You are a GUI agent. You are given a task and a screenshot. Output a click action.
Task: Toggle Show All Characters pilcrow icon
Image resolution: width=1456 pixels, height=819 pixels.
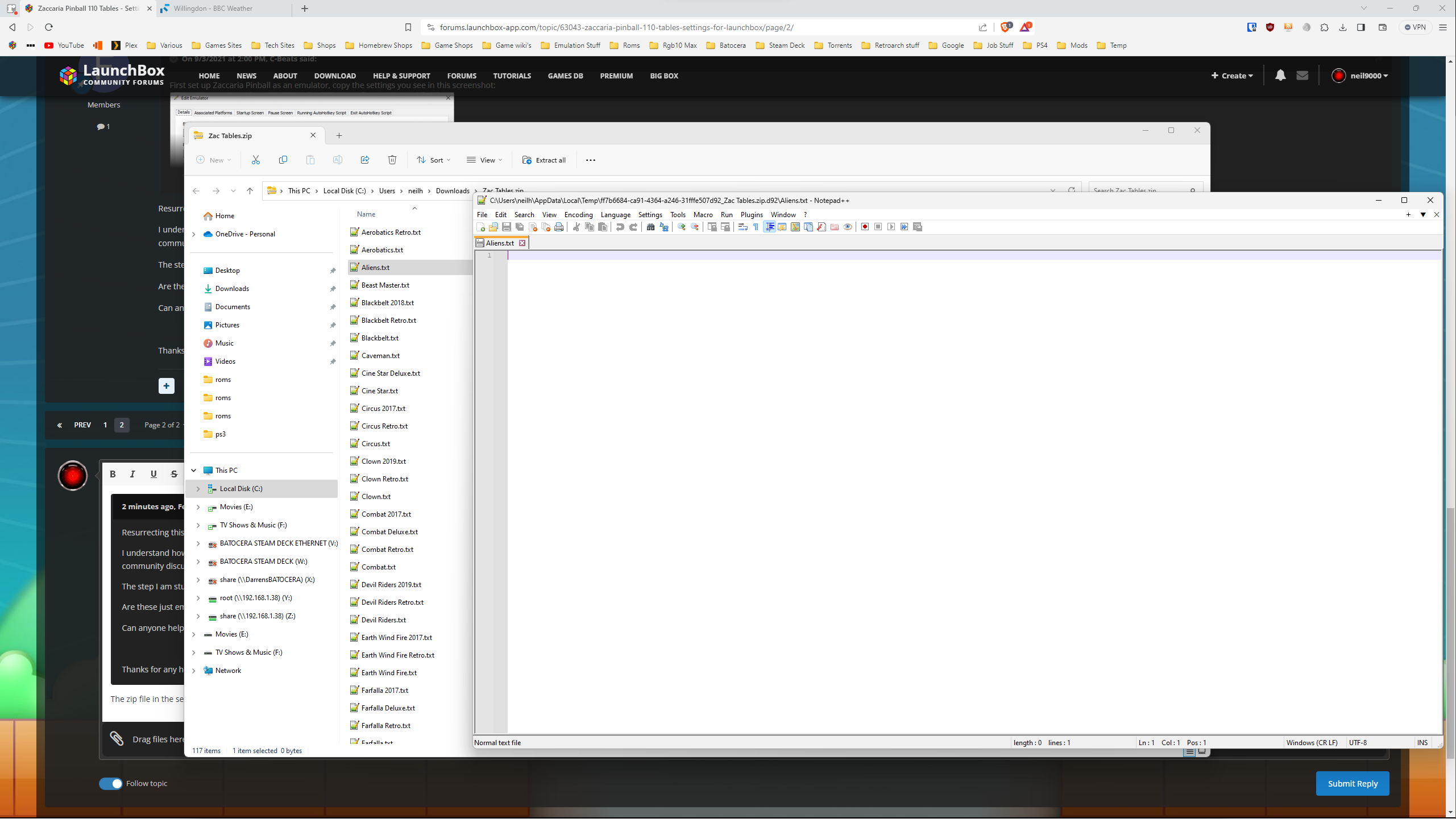(756, 227)
